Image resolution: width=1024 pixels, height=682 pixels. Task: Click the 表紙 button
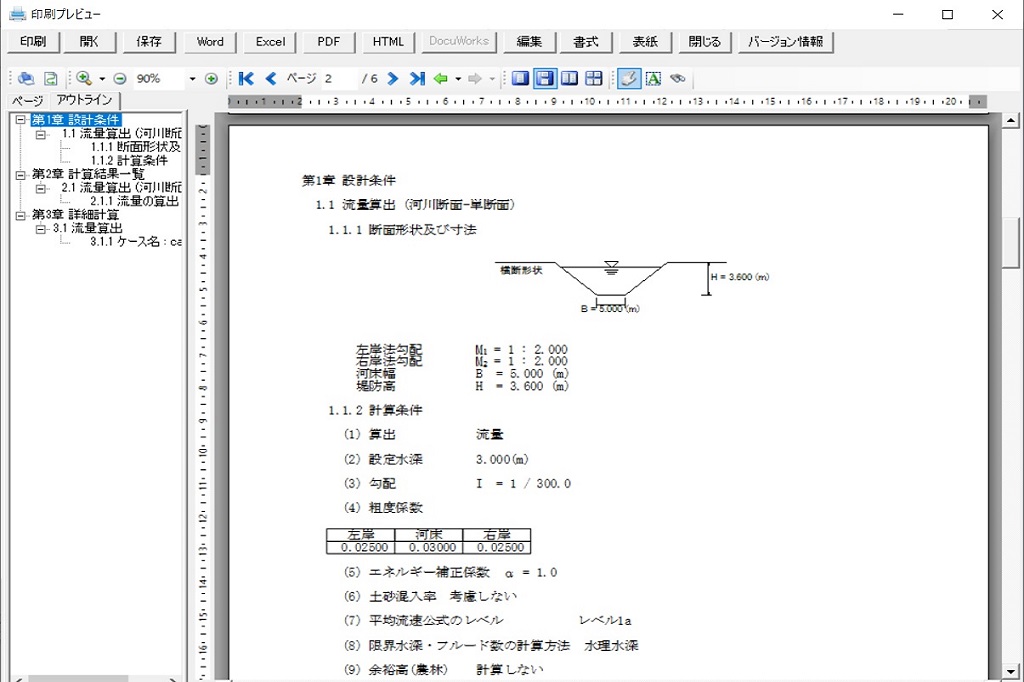click(645, 42)
